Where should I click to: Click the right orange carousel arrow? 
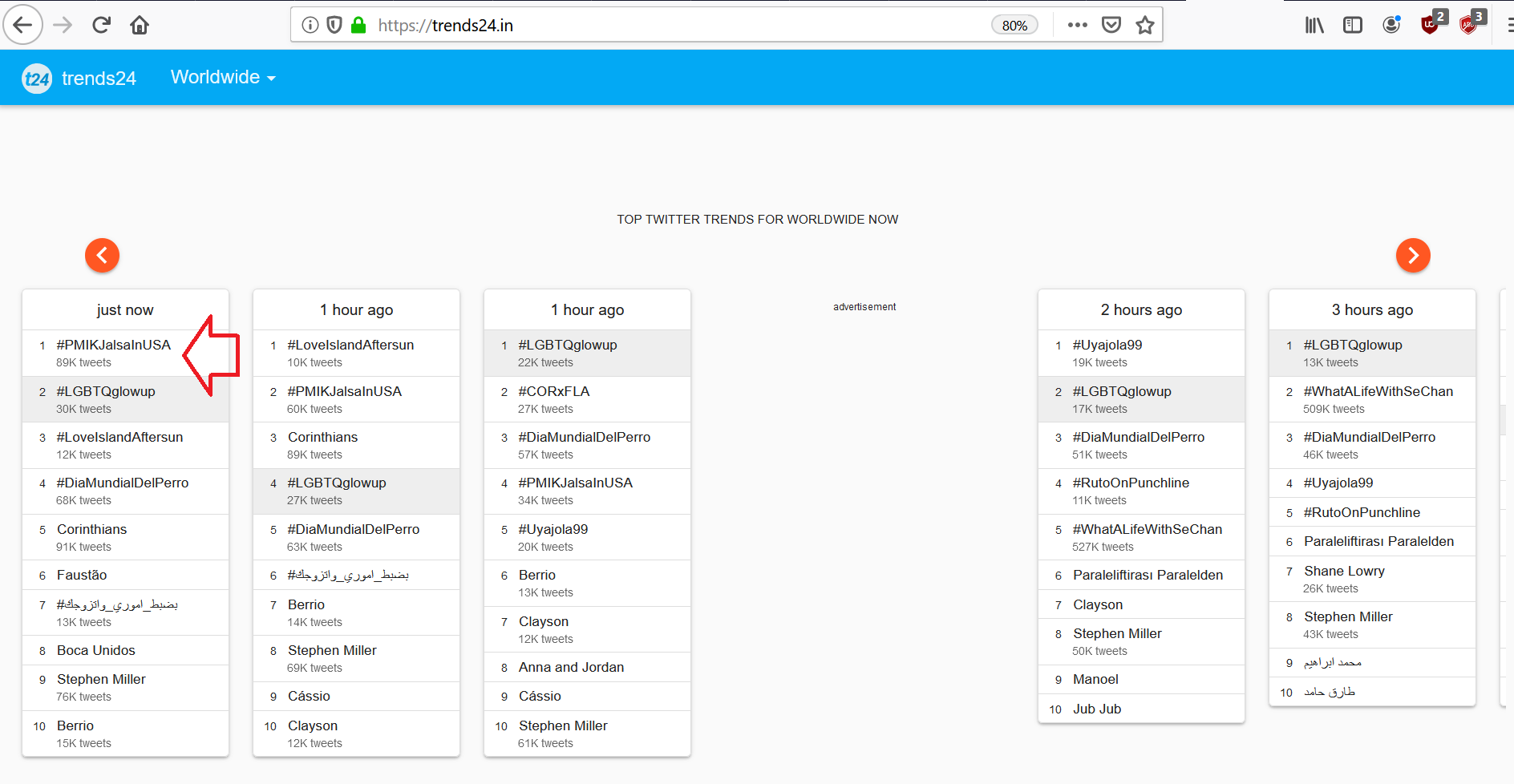pyautogui.click(x=1413, y=256)
